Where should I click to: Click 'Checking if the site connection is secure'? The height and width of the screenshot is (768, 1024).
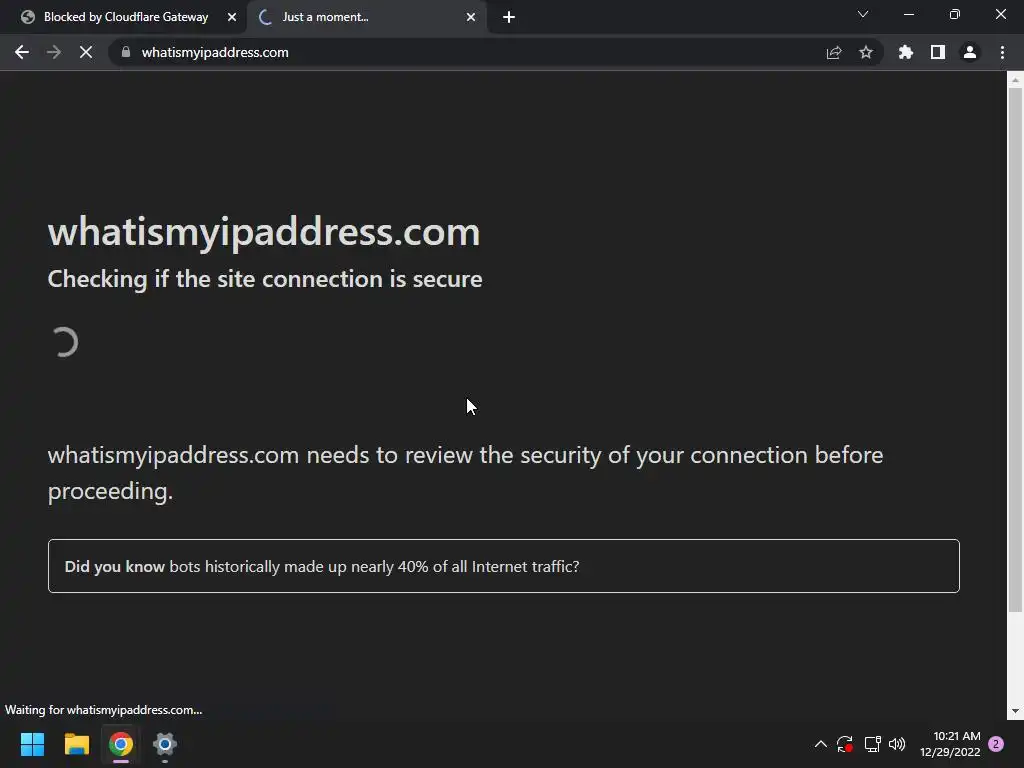(265, 279)
